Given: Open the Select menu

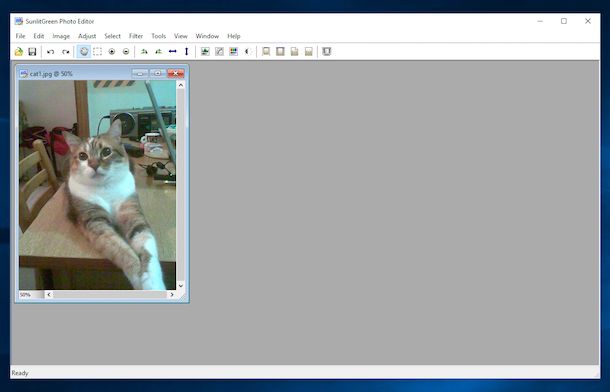Looking at the screenshot, I should (112, 36).
